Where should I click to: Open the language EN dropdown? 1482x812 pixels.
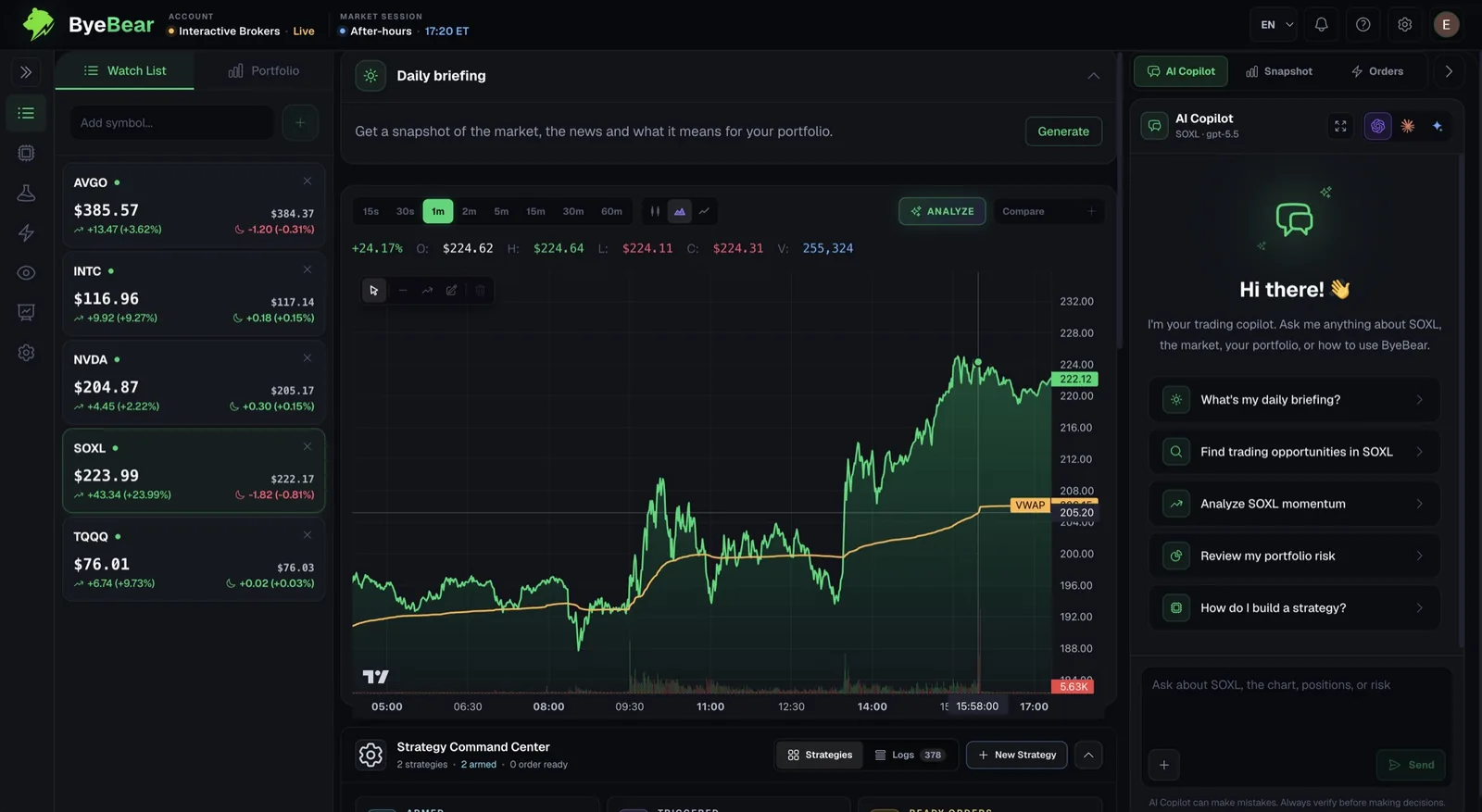[1275, 25]
